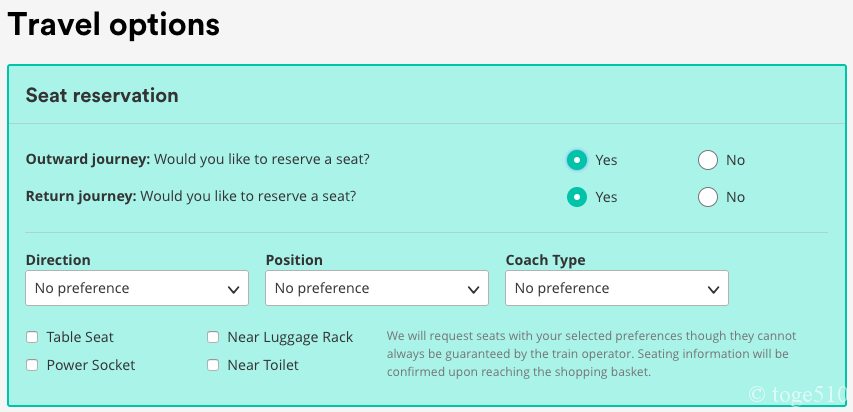Open the Direction preference dropdown
The image size is (853, 412).
click(x=136, y=288)
